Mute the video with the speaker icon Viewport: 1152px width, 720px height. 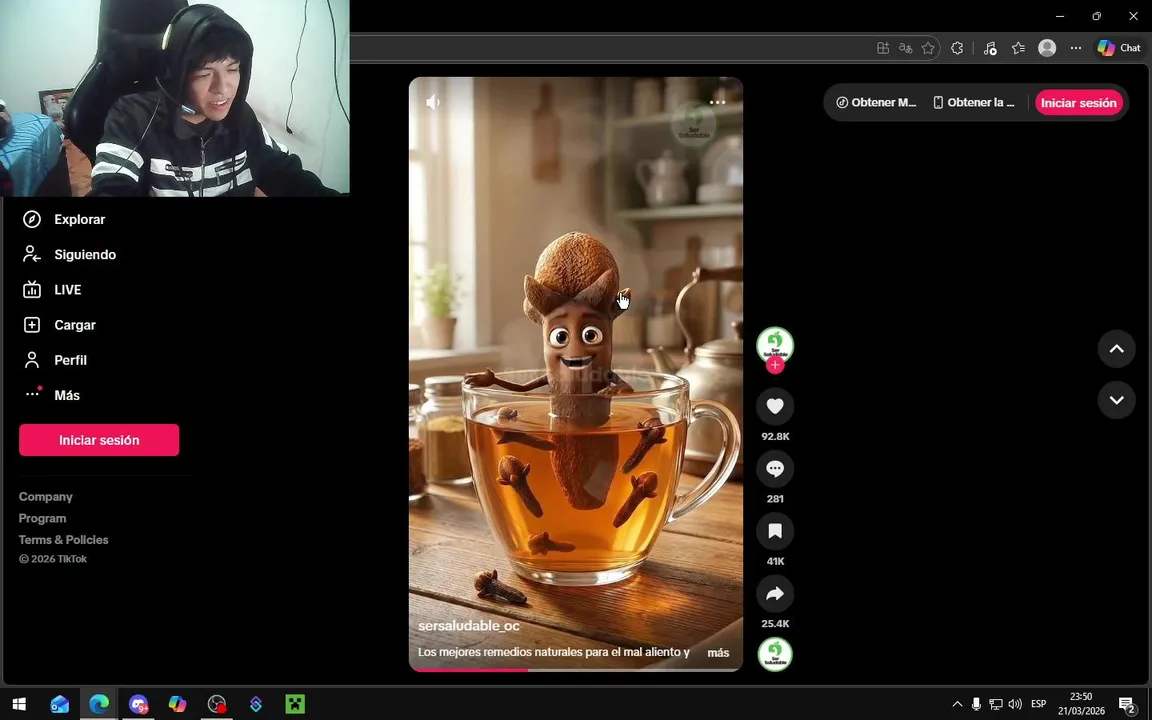coord(433,102)
